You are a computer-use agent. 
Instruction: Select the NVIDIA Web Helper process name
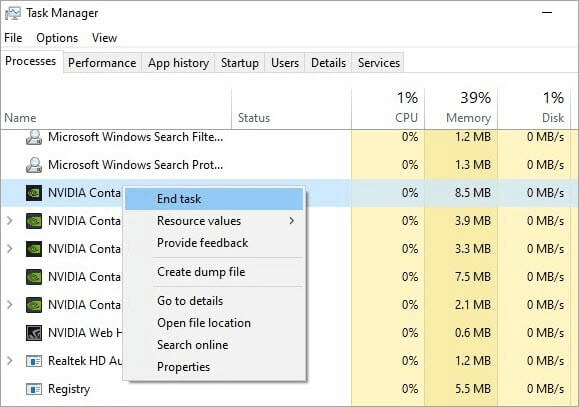[x=85, y=333]
